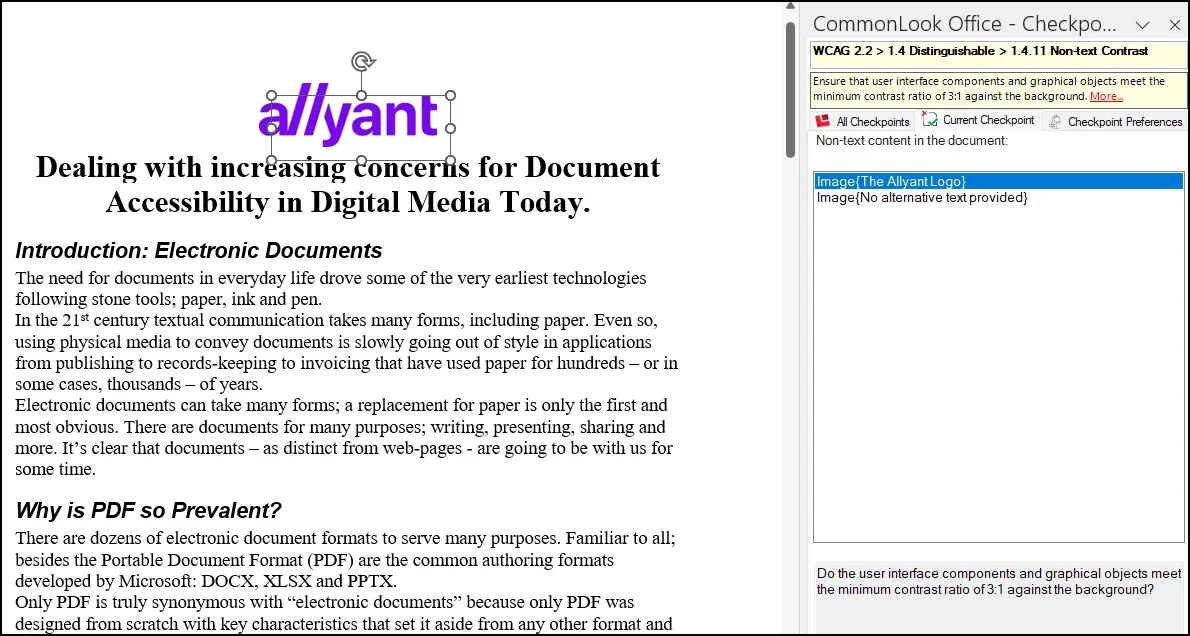Select Image{The Allyant Logo} list entry
1190x636 pixels.
click(x=998, y=181)
